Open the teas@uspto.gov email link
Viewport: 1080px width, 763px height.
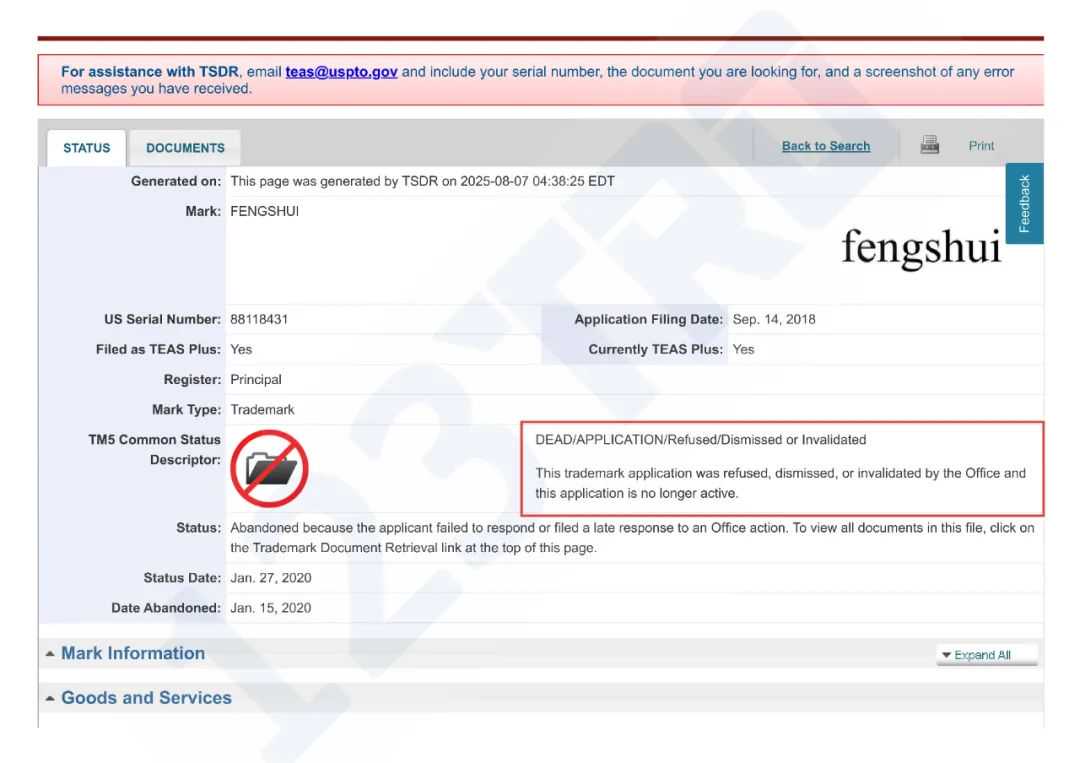pos(341,72)
